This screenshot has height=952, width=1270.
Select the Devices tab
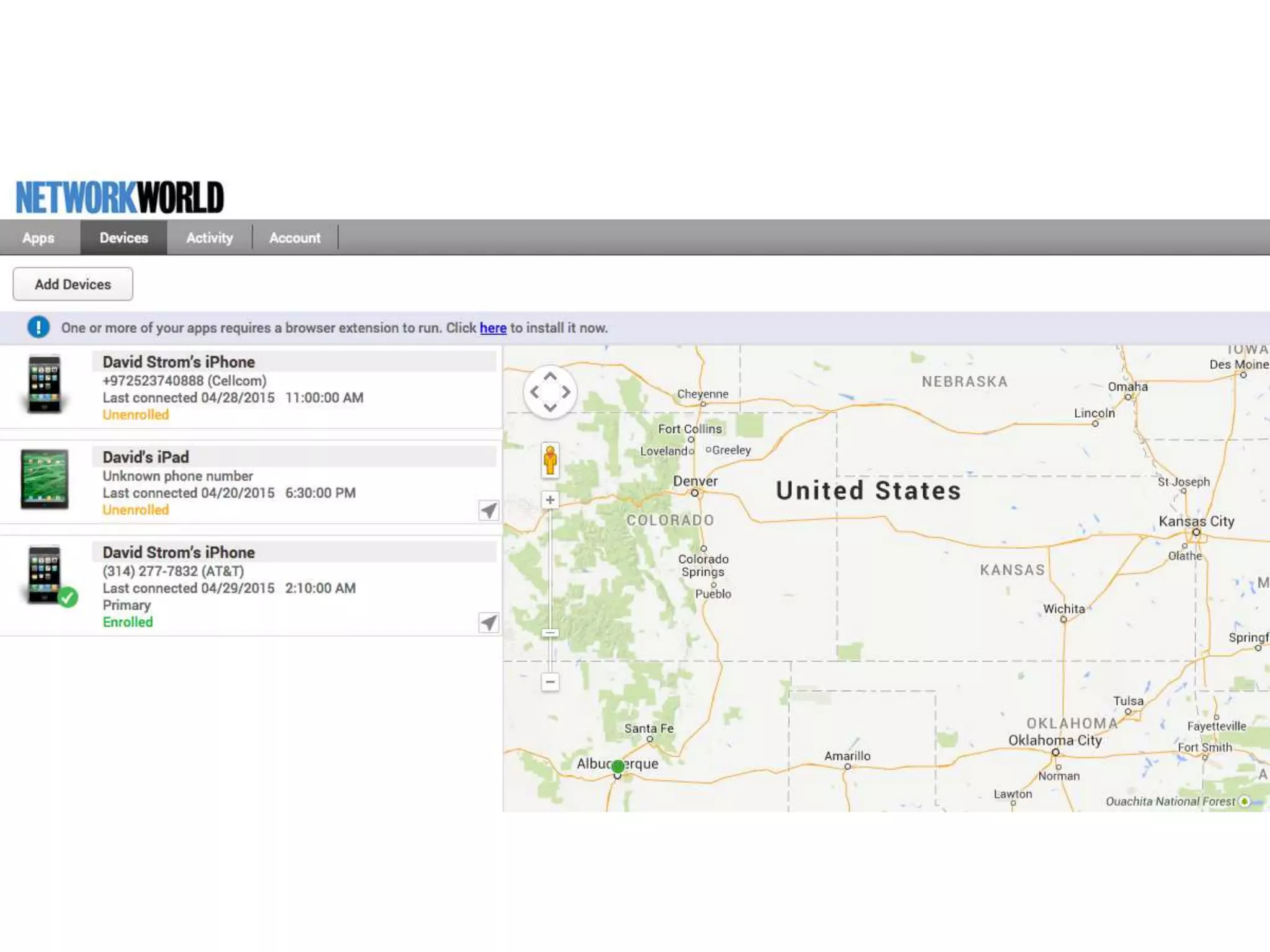point(123,238)
